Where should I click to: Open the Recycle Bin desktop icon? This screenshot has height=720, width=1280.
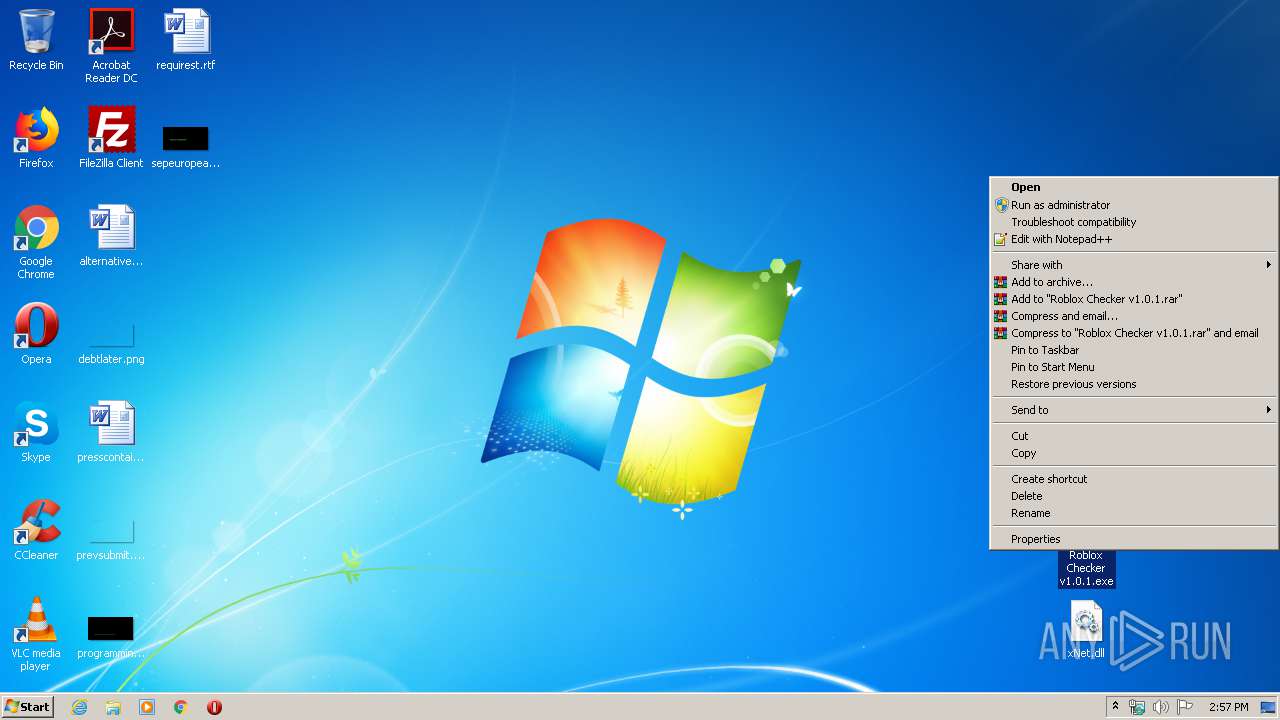pos(36,40)
